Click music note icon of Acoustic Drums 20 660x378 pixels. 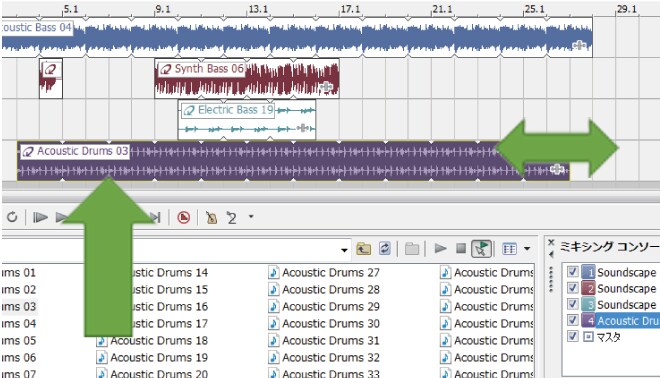(x=101, y=373)
